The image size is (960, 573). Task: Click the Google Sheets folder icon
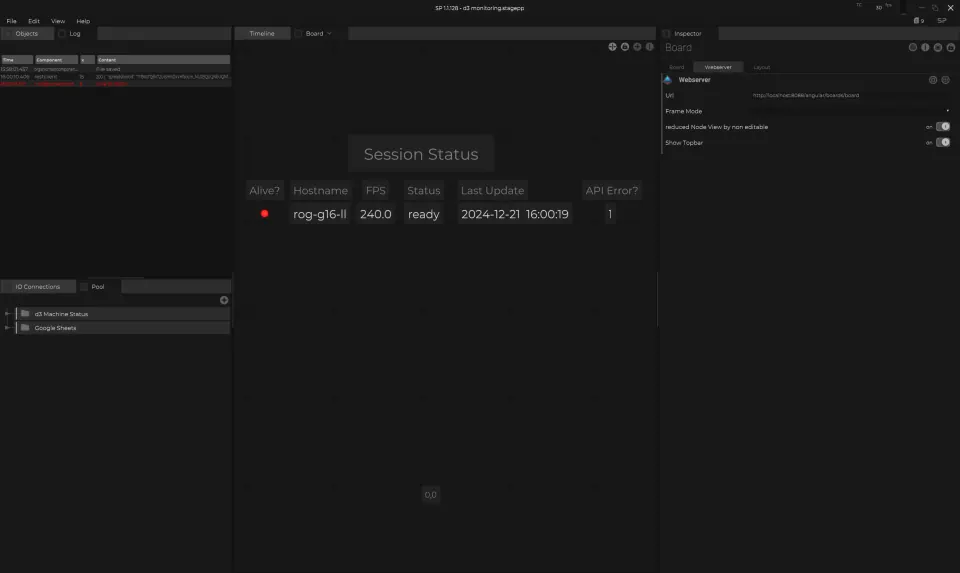pyautogui.click(x=25, y=328)
